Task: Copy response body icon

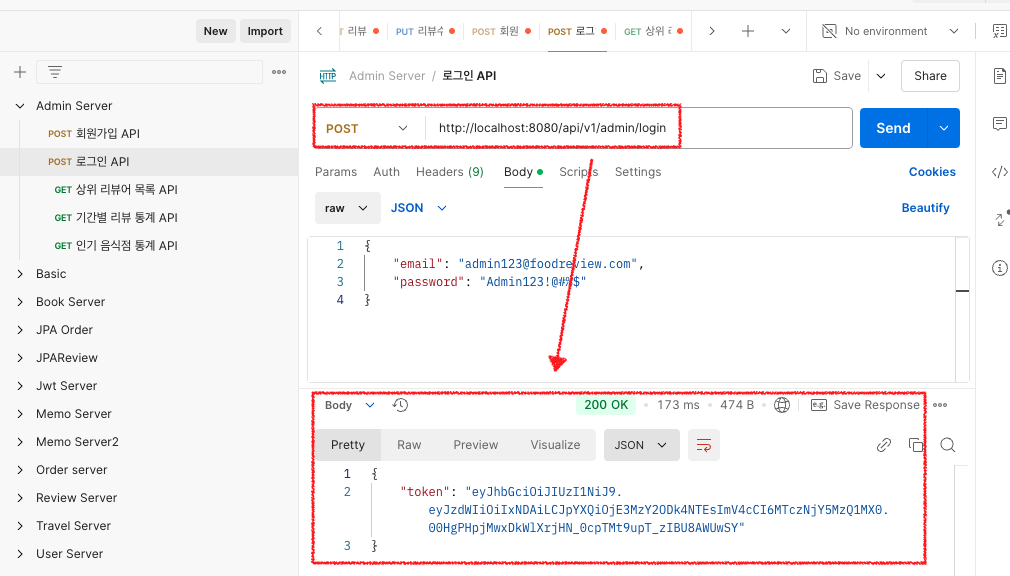Action: pos(915,445)
